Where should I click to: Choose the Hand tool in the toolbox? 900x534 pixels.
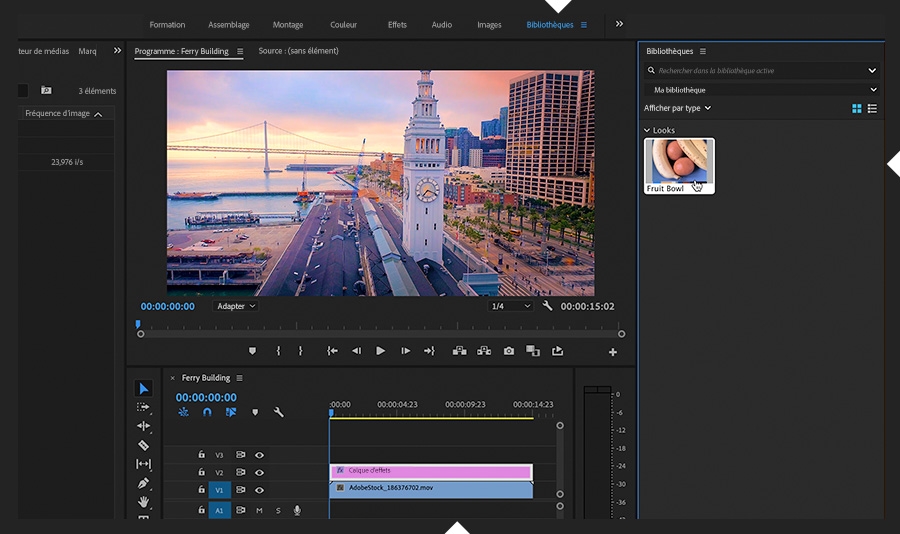pos(143,501)
